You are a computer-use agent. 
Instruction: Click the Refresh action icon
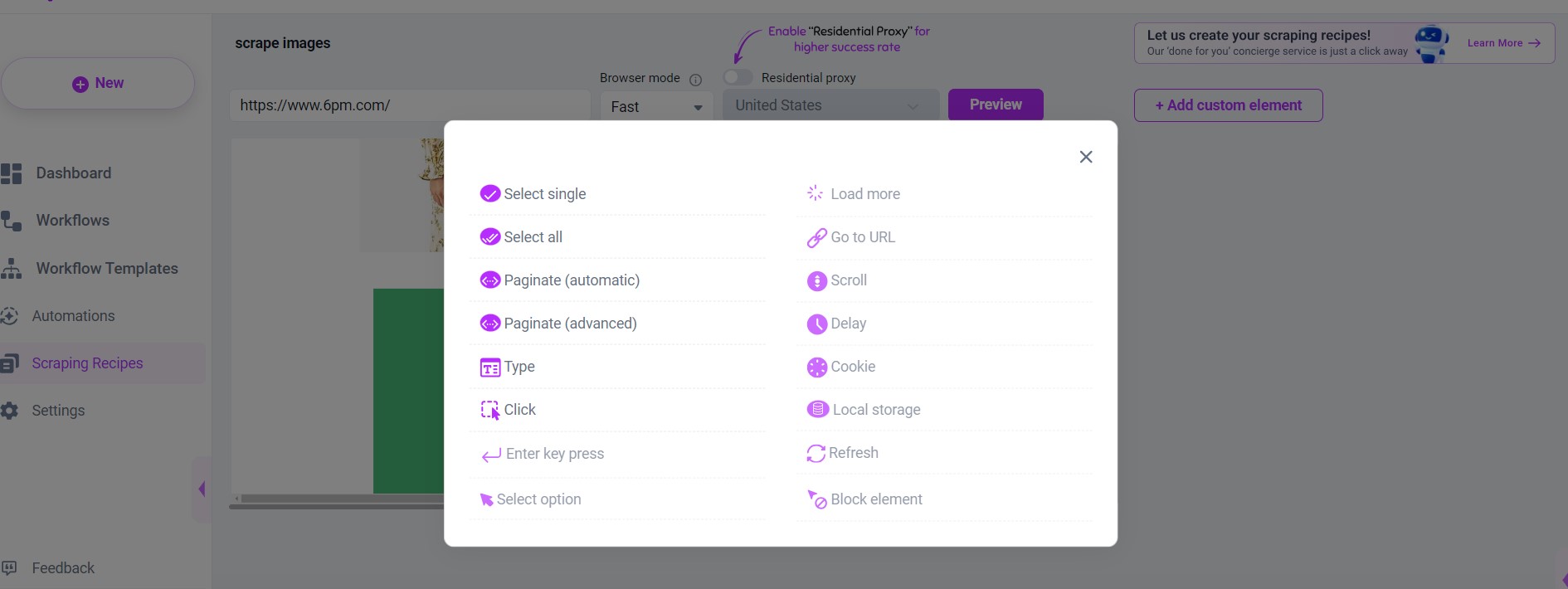point(816,452)
